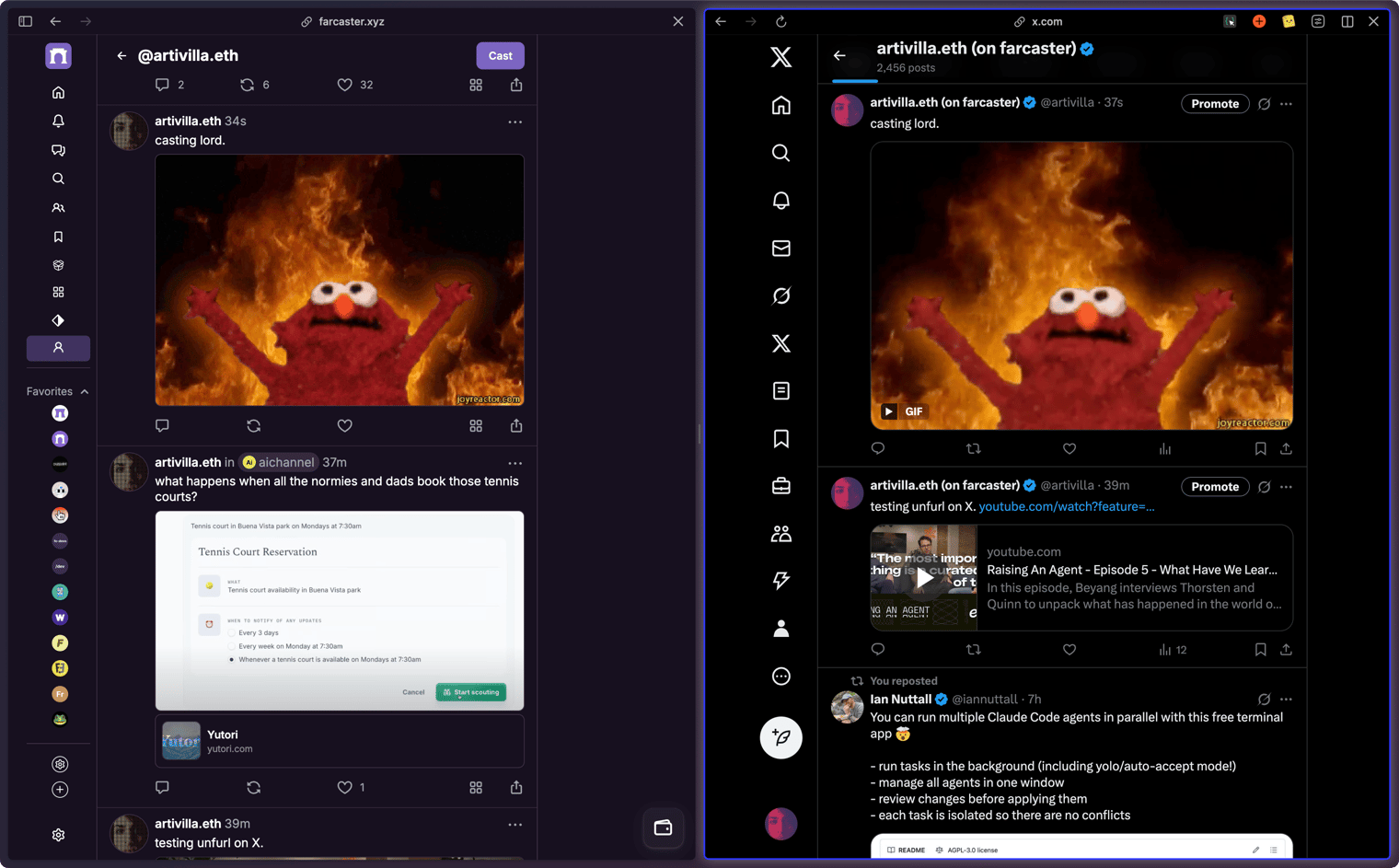Collapse the Favorites section in Farcaster
This screenshot has width=1399, height=868.
coord(85,391)
